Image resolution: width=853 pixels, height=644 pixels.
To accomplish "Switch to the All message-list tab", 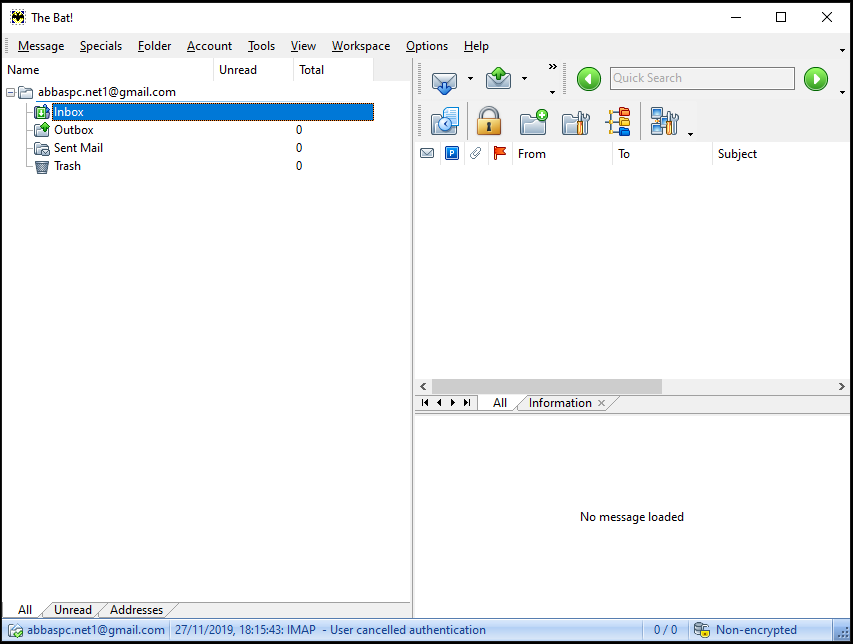I will click(x=499, y=403).
